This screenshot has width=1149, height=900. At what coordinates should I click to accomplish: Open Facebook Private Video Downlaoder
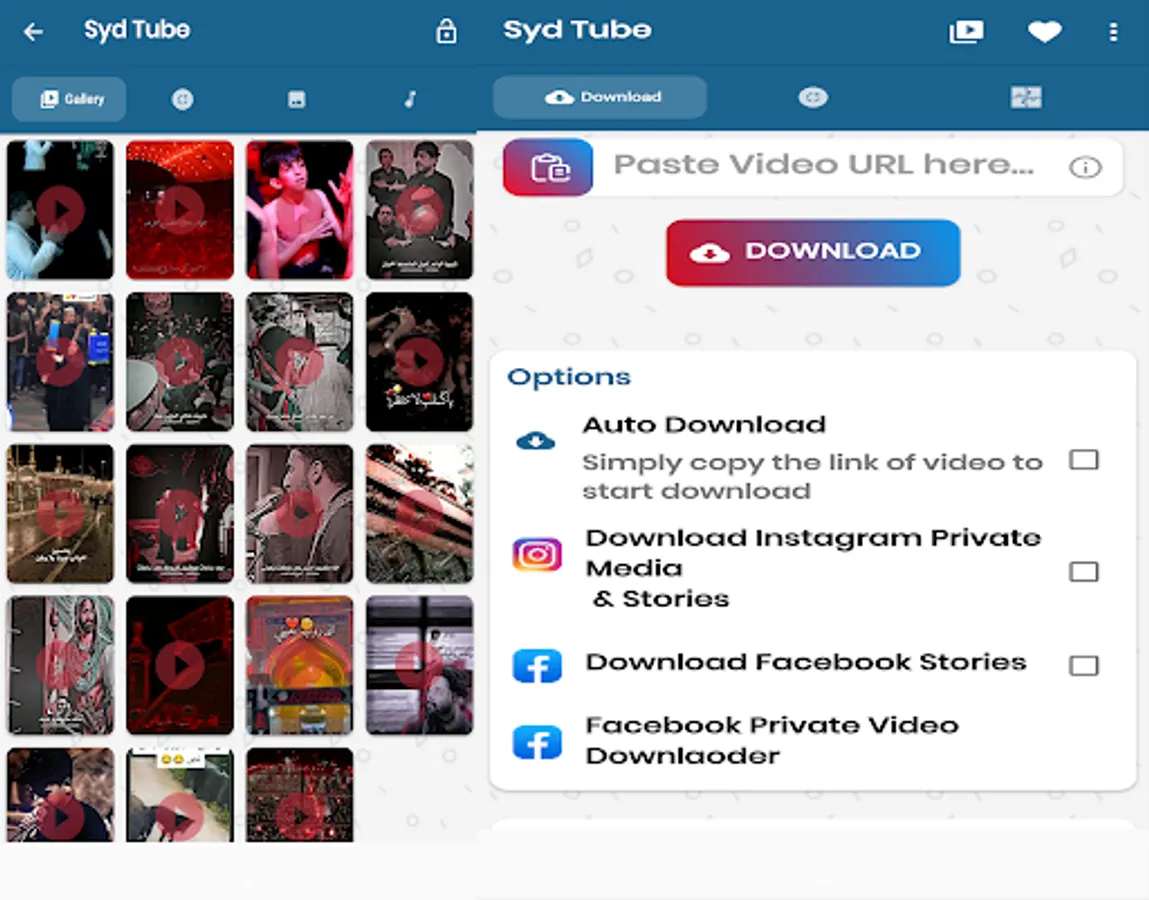point(813,740)
